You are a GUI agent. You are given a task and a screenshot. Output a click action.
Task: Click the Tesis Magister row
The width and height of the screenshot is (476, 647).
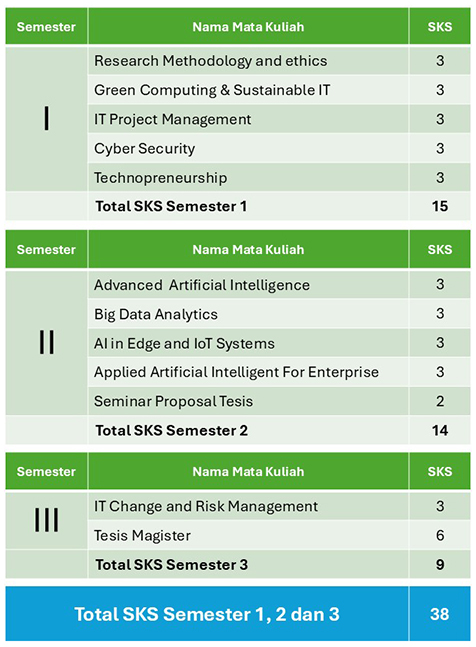pos(279,535)
